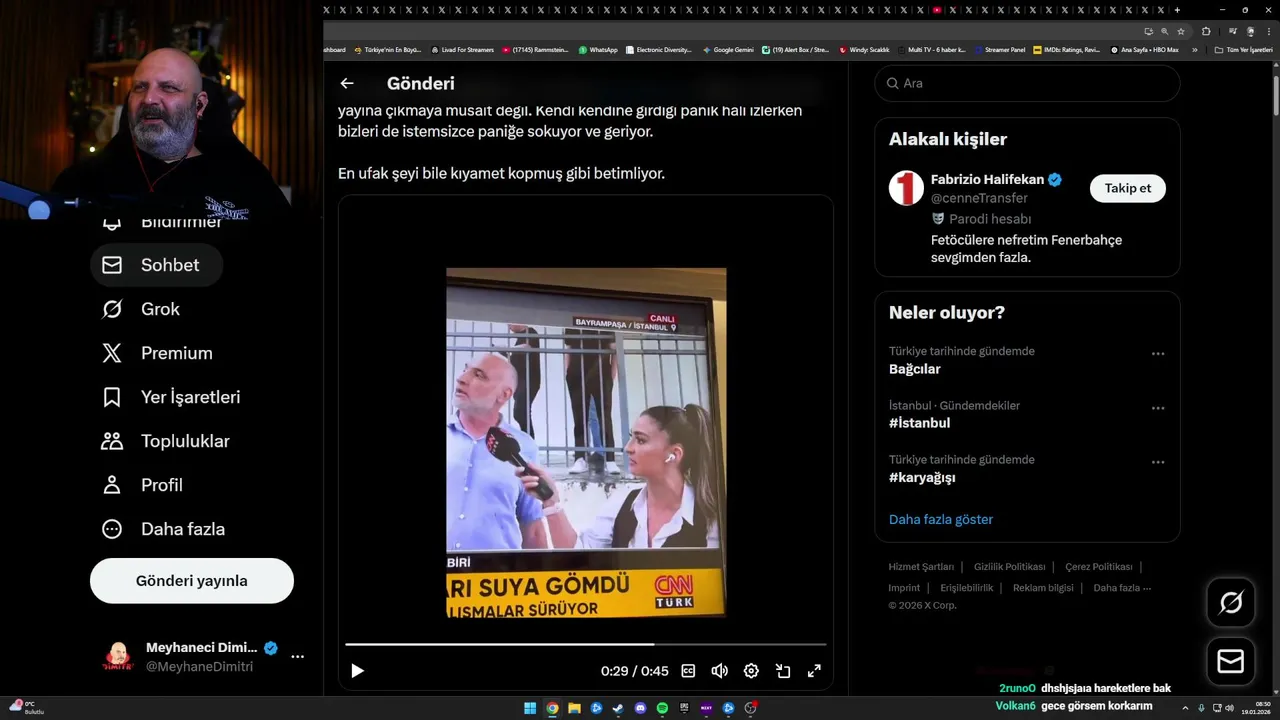Open floating messages envelope button
The height and width of the screenshot is (720, 1280).
1231,662
